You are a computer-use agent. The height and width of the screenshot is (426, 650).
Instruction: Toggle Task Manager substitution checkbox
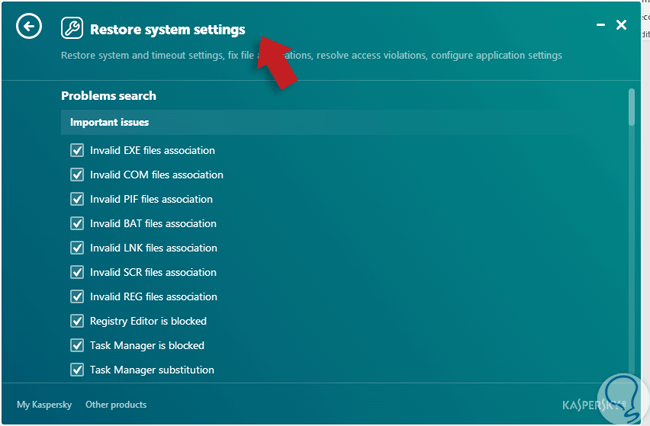click(x=77, y=370)
